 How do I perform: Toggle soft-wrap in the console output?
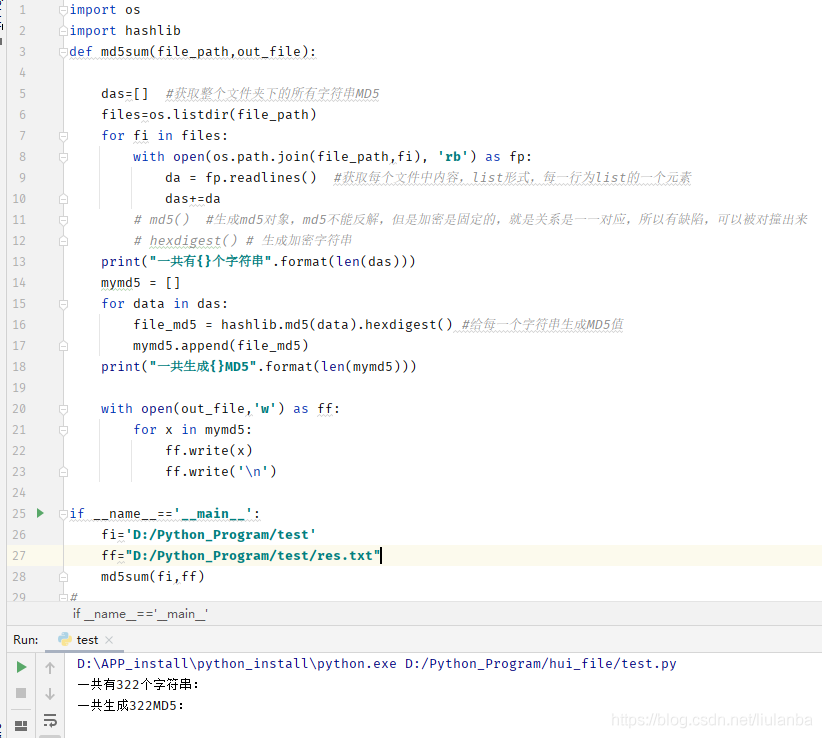[x=50, y=720]
